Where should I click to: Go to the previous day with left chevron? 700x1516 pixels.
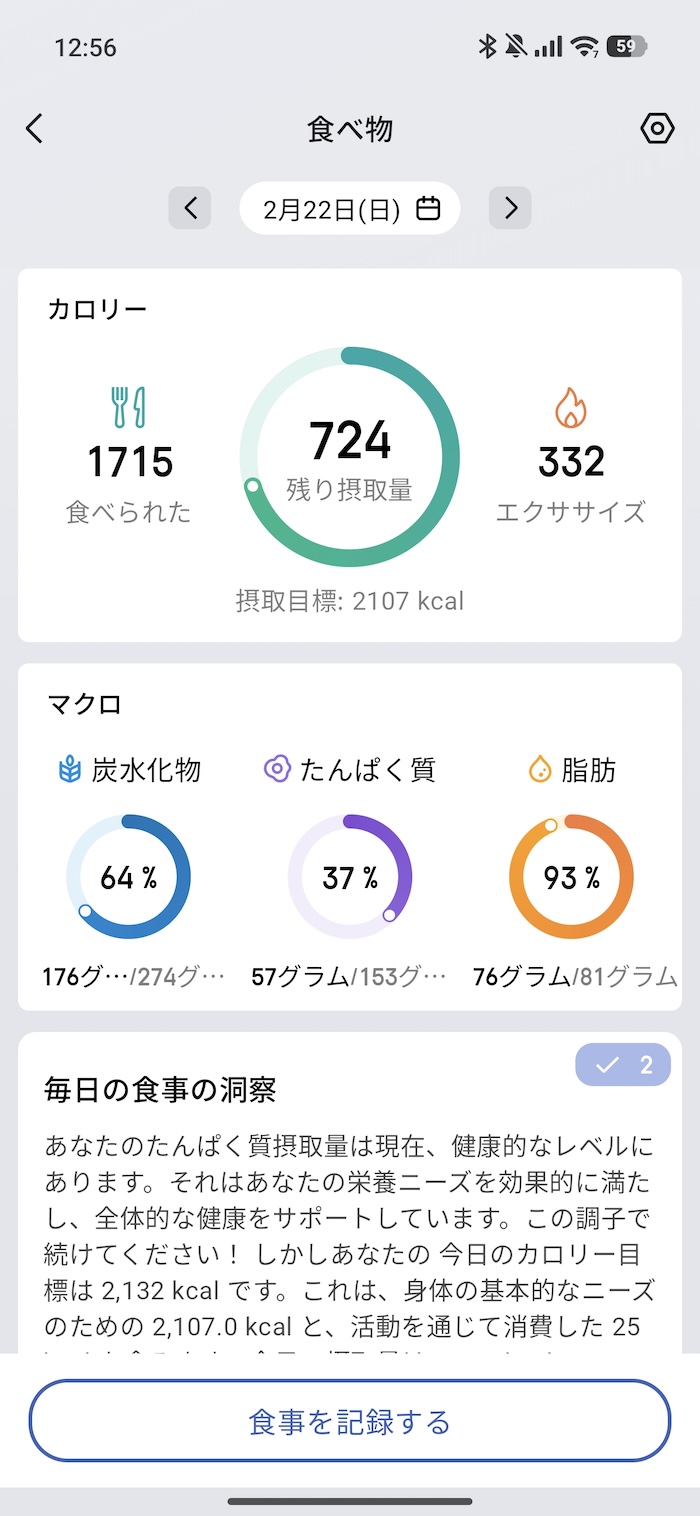[190, 208]
